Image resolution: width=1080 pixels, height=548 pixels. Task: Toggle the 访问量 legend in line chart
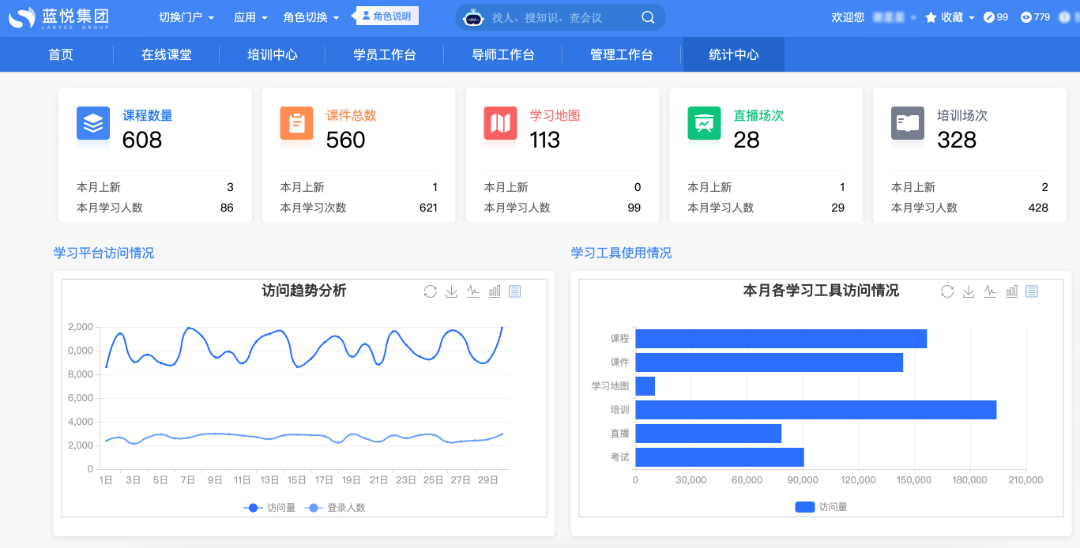click(x=269, y=508)
